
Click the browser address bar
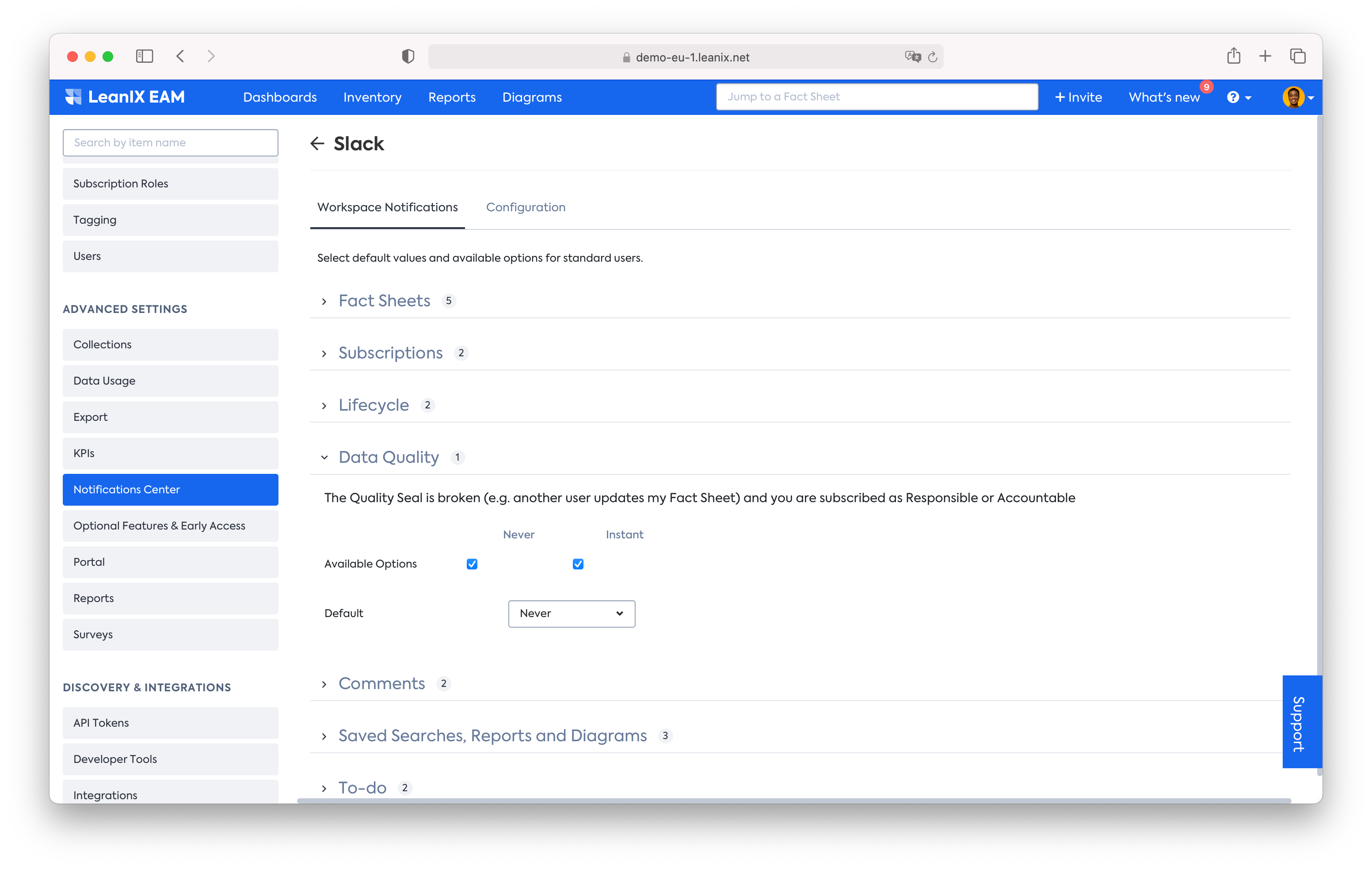tap(686, 57)
